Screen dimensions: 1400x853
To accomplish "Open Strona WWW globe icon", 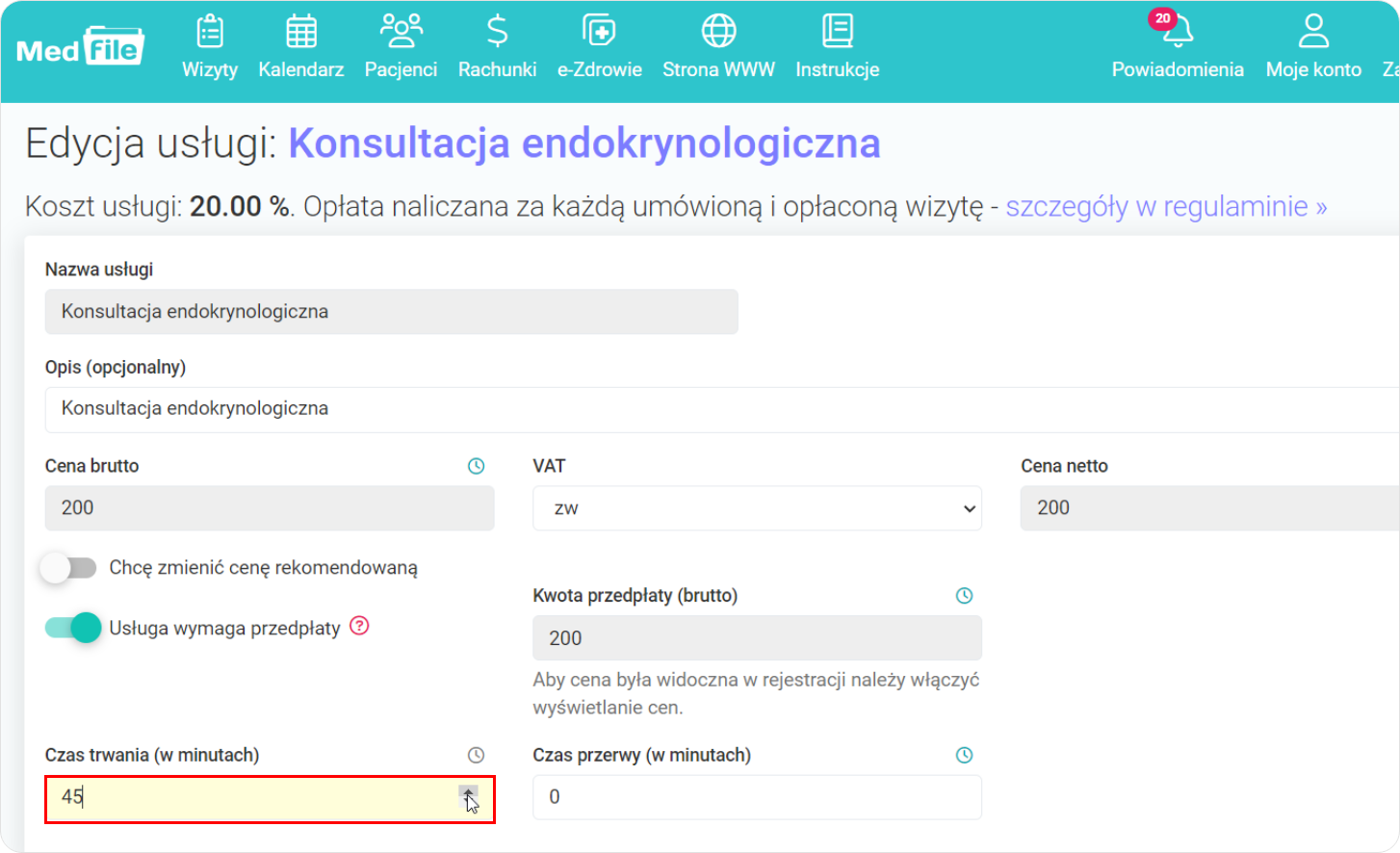I will tap(718, 31).
